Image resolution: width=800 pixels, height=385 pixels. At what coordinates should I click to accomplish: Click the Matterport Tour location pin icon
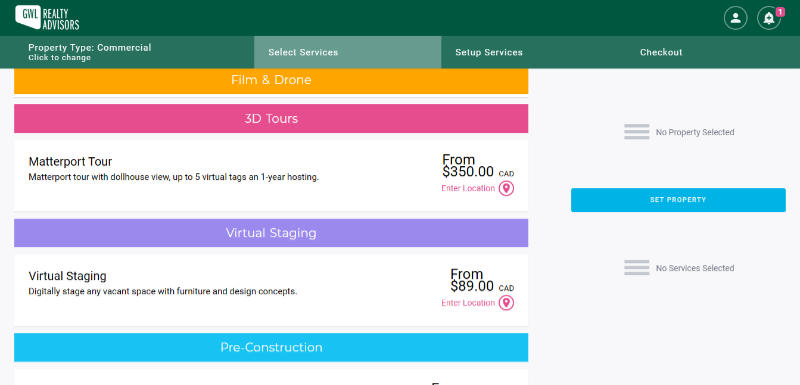click(x=506, y=189)
